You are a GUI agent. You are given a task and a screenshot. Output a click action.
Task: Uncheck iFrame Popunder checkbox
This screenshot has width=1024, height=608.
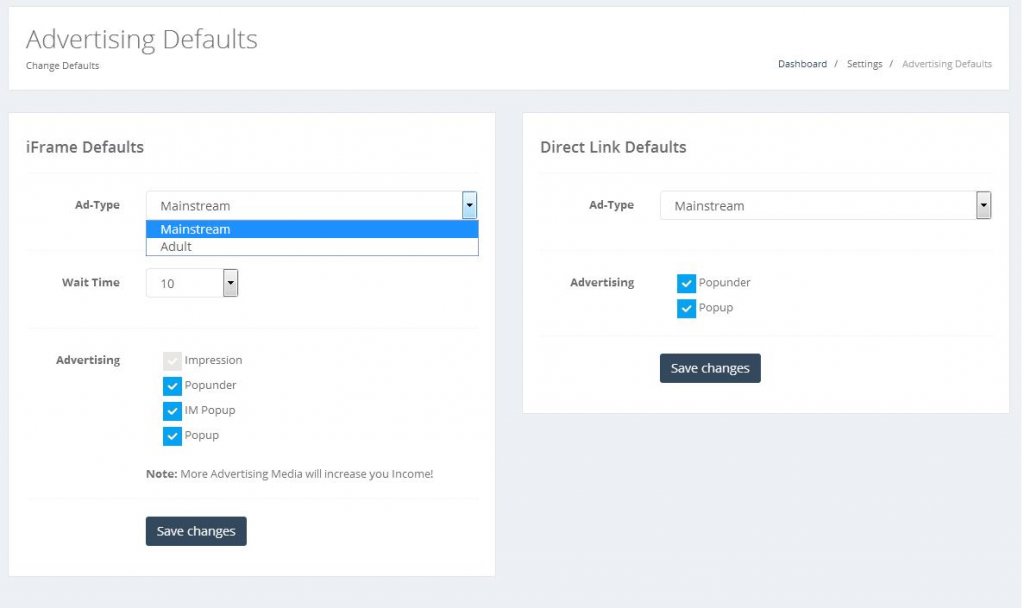click(x=172, y=386)
